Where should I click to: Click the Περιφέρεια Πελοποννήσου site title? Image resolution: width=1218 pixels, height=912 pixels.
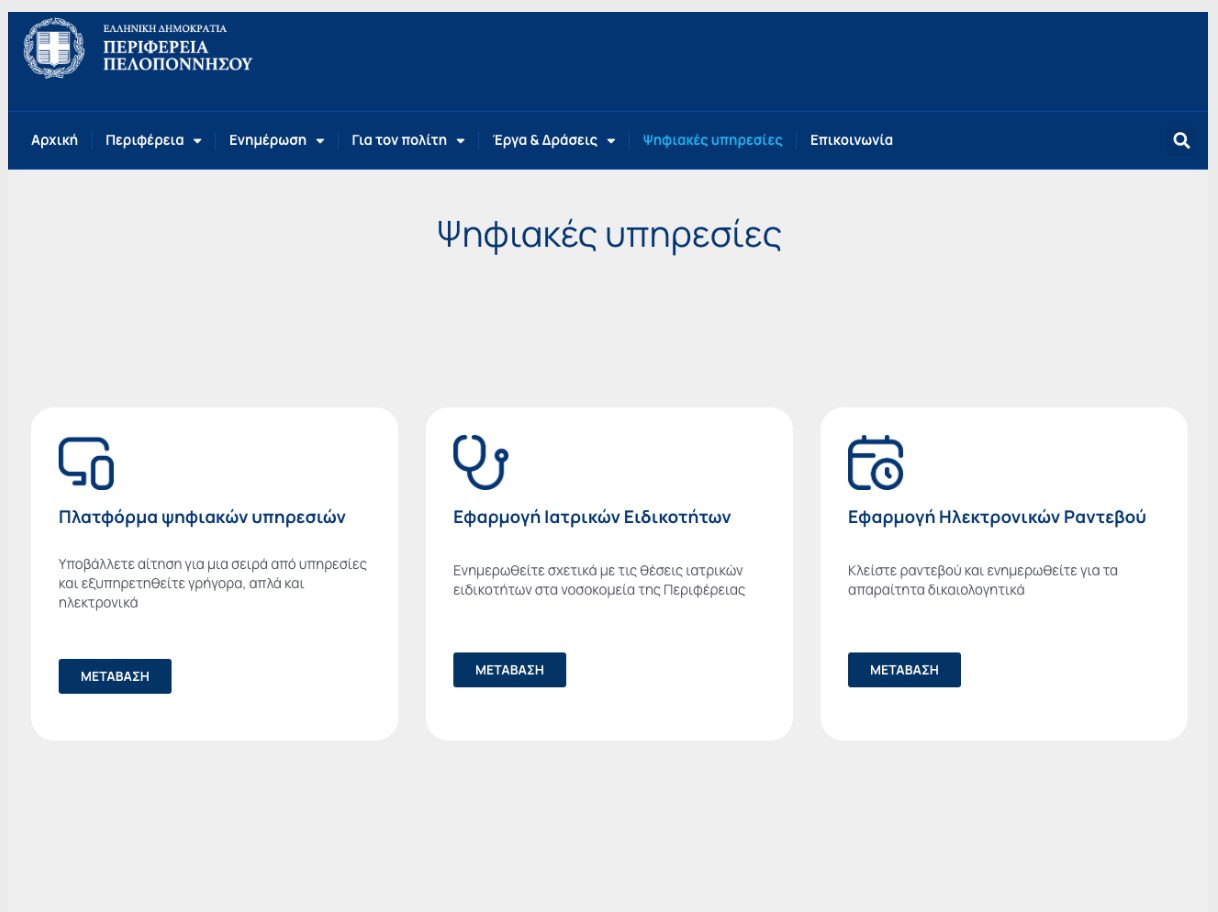177,55
